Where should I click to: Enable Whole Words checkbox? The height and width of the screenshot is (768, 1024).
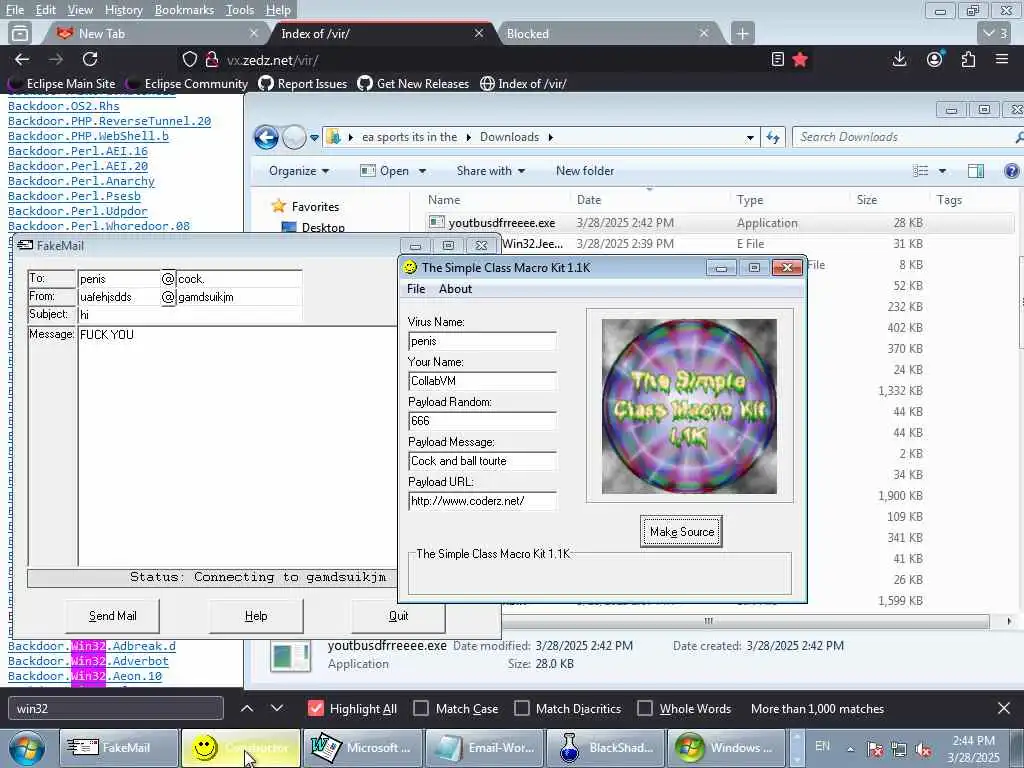pos(645,709)
